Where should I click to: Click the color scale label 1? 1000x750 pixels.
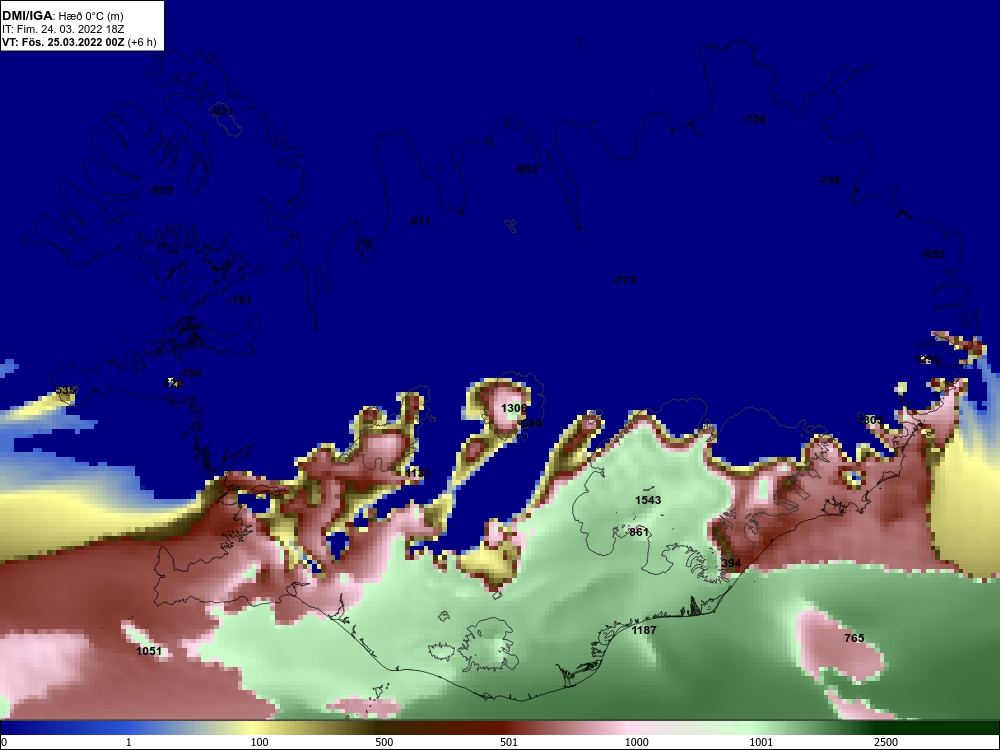[129, 742]
